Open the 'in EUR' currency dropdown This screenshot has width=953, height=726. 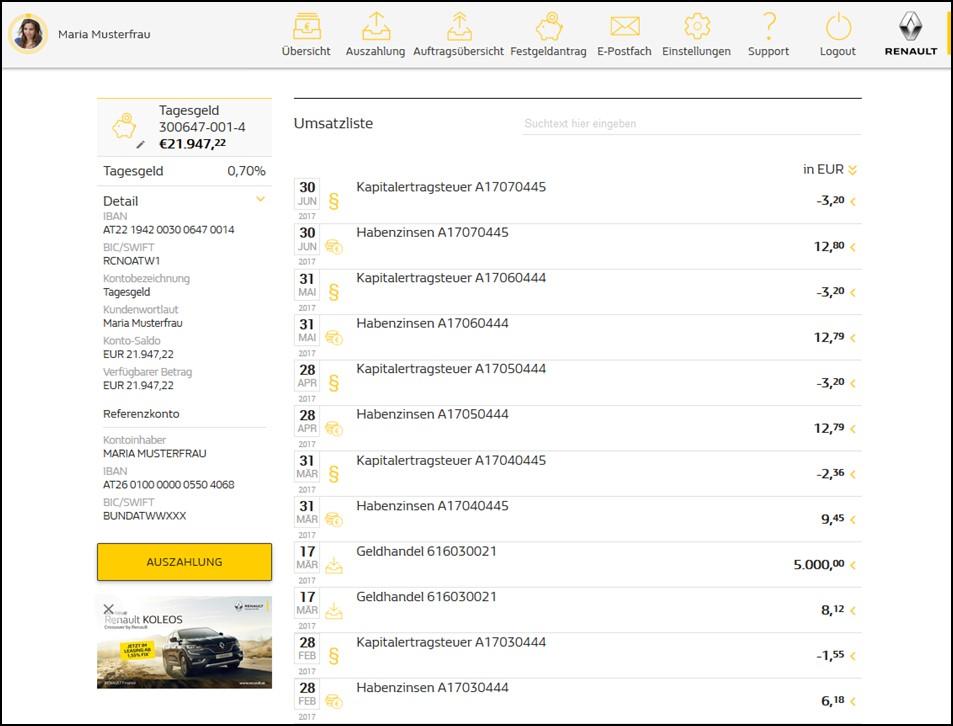[852, 170]
